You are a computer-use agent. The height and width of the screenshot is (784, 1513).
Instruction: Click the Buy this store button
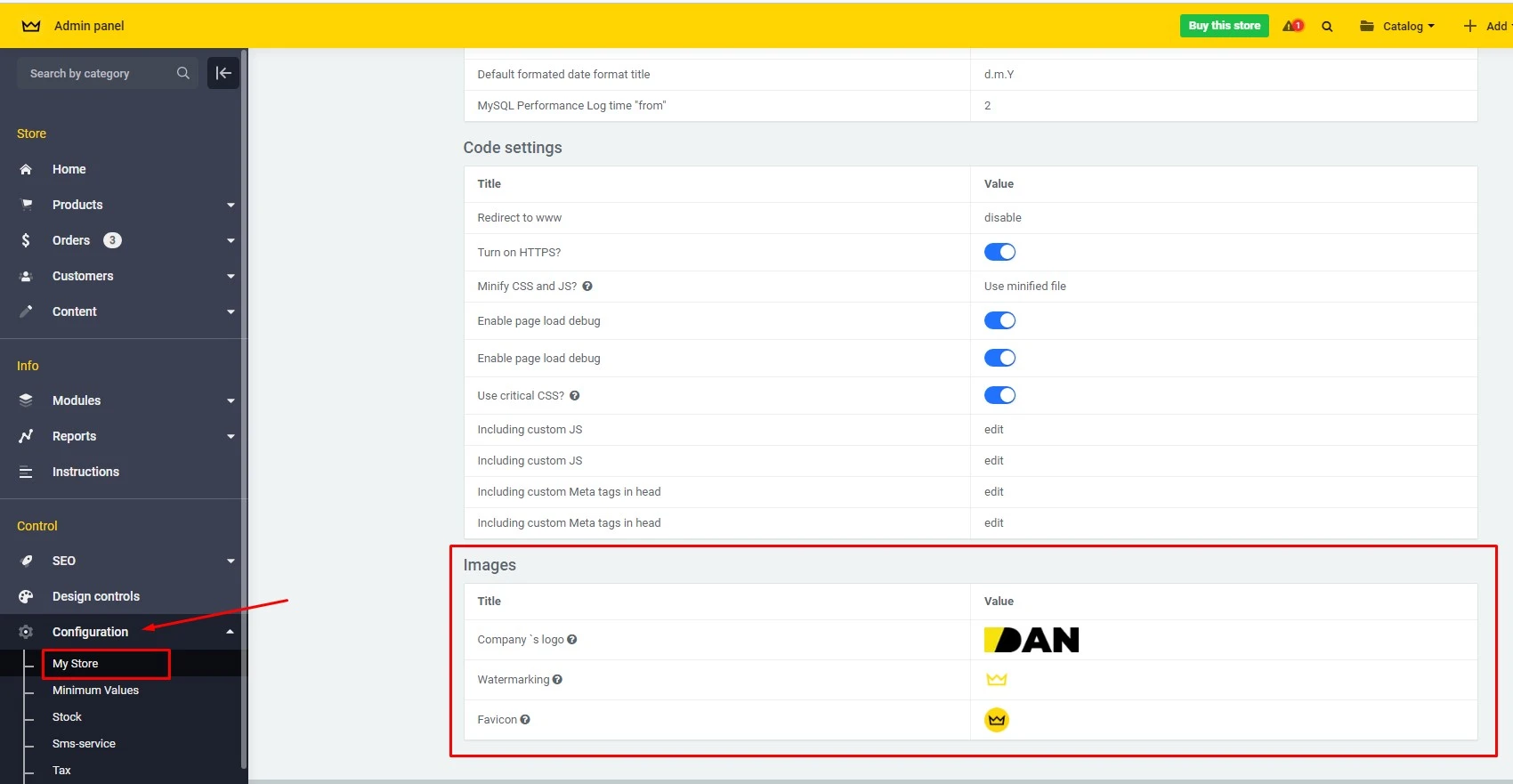click(1224, 26)
